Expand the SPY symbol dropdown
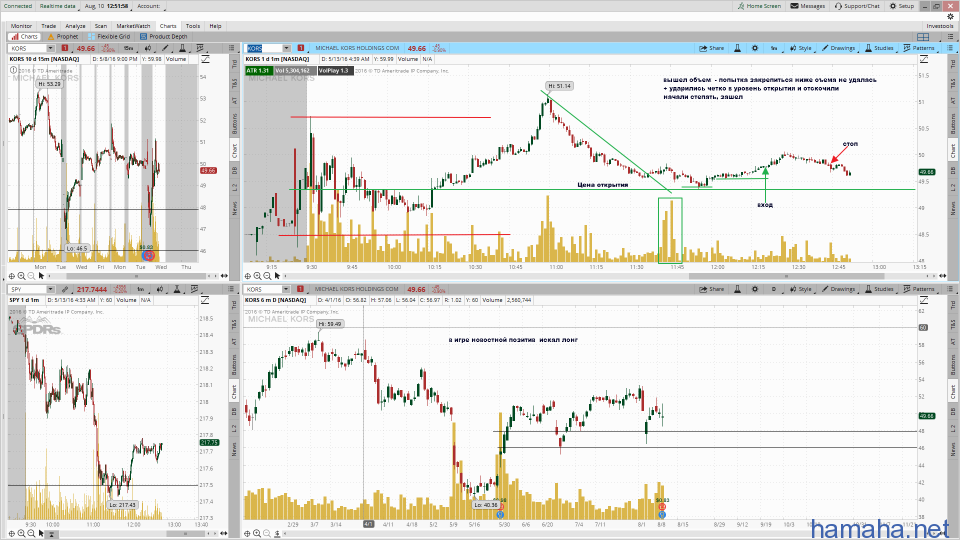Image resolution: width=960 pixels, height=540 pixels. coord(50,289)
